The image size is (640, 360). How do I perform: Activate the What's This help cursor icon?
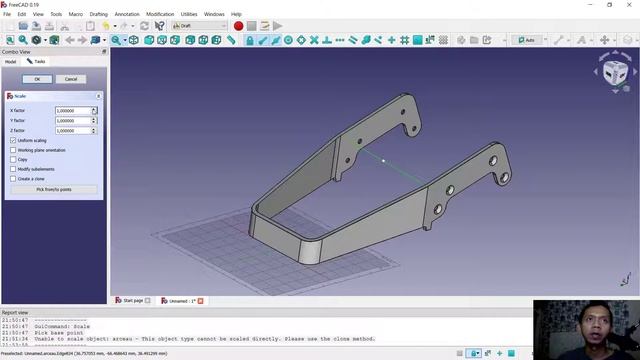coord(159,26)
